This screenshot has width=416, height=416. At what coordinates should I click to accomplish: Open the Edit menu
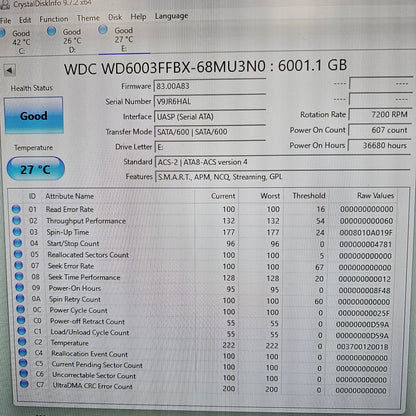coord(25,20)
